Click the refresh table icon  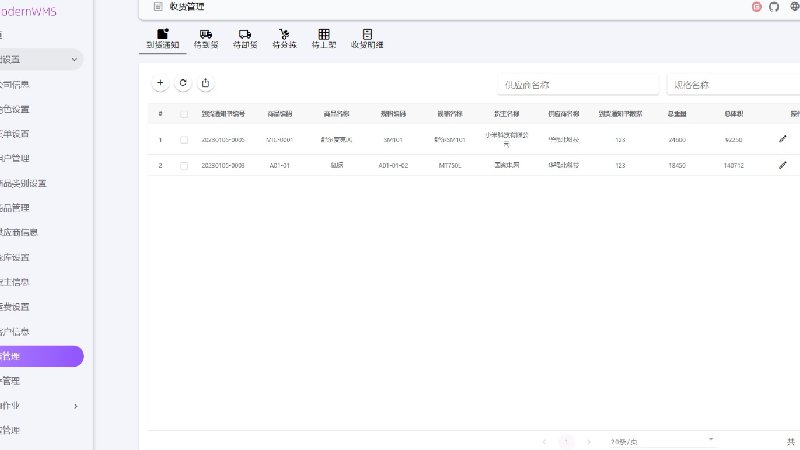point(183,83)
